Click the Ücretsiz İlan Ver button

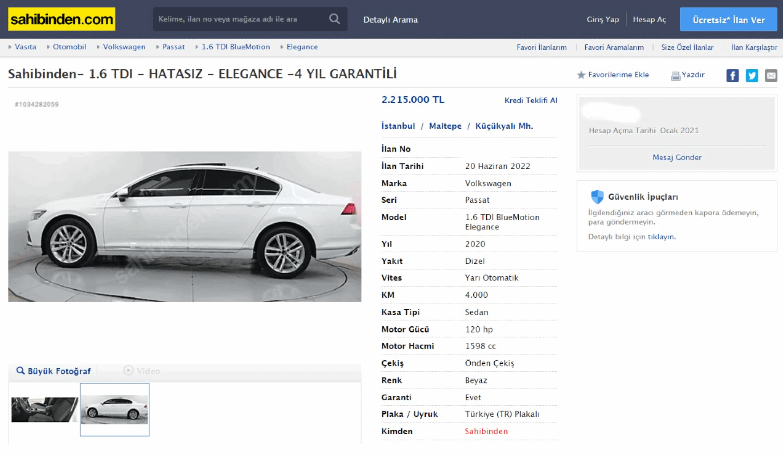[x=729, y=19]
